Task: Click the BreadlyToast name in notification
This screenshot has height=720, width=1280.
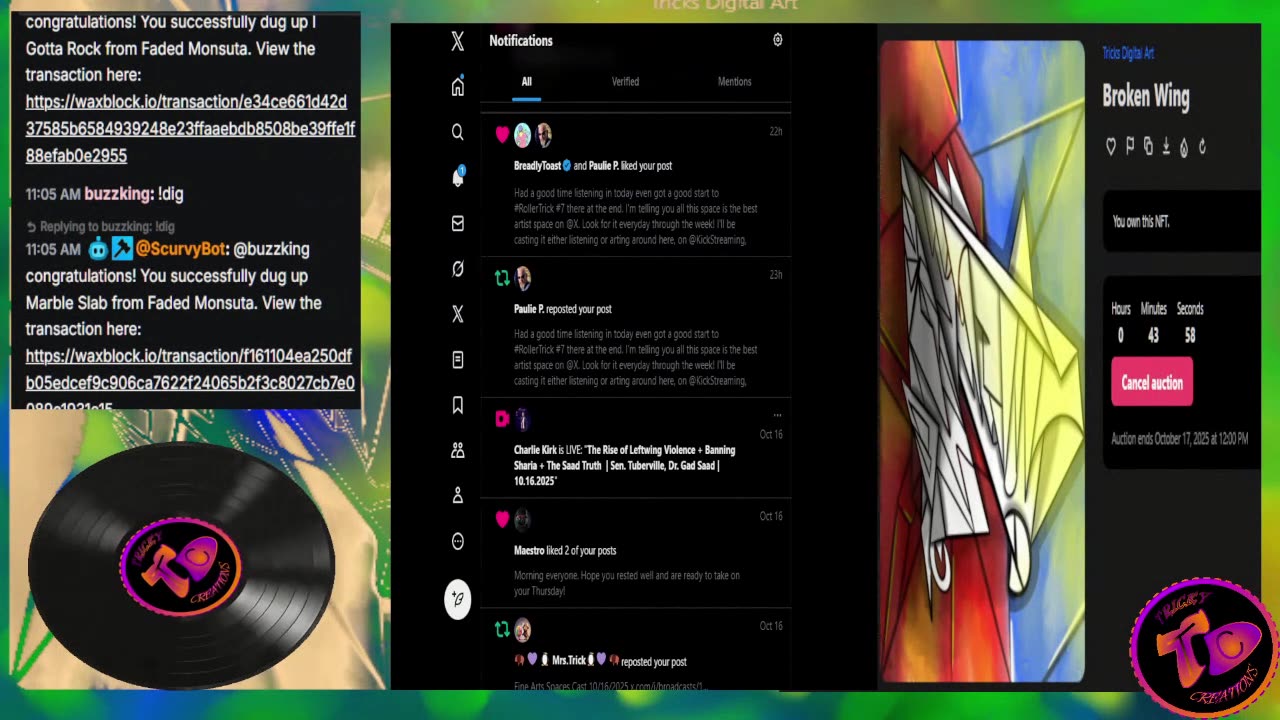Action: click(538, 166)
